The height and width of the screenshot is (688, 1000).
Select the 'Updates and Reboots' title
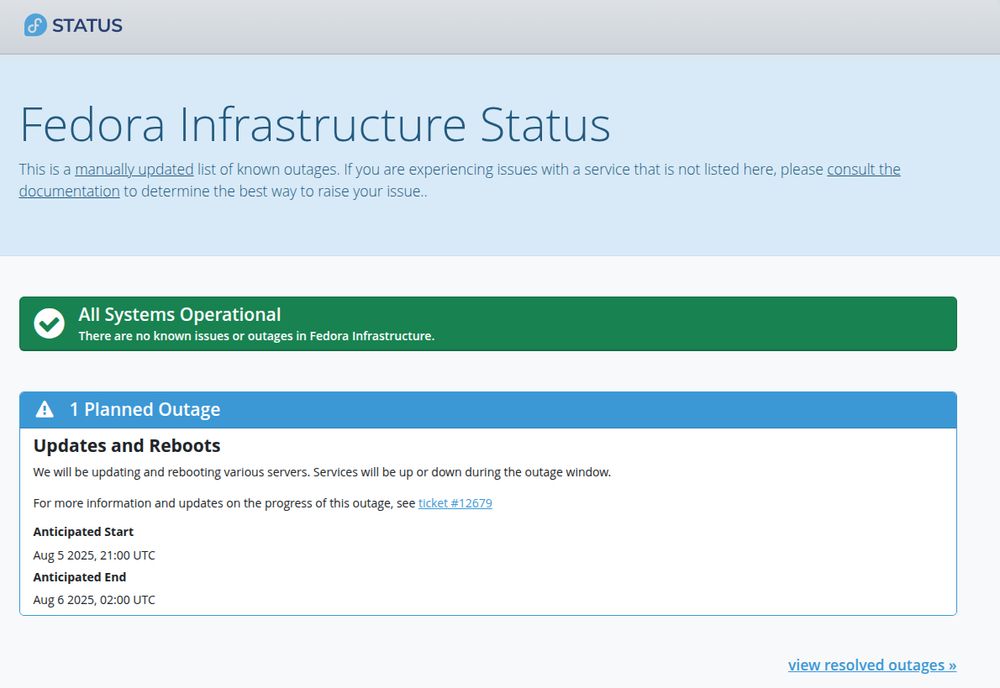pos(127,446)
